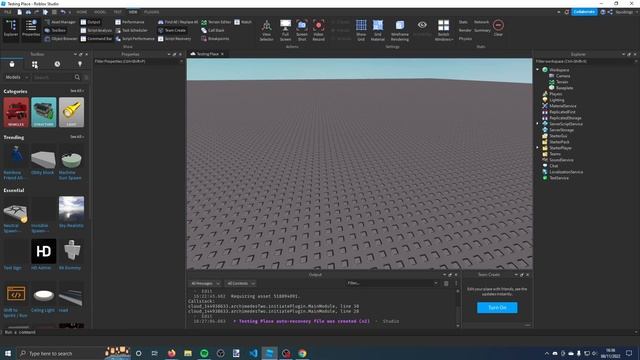640x360 pixels.
Task: Open the Call Stack window
Action: (213, 30)
